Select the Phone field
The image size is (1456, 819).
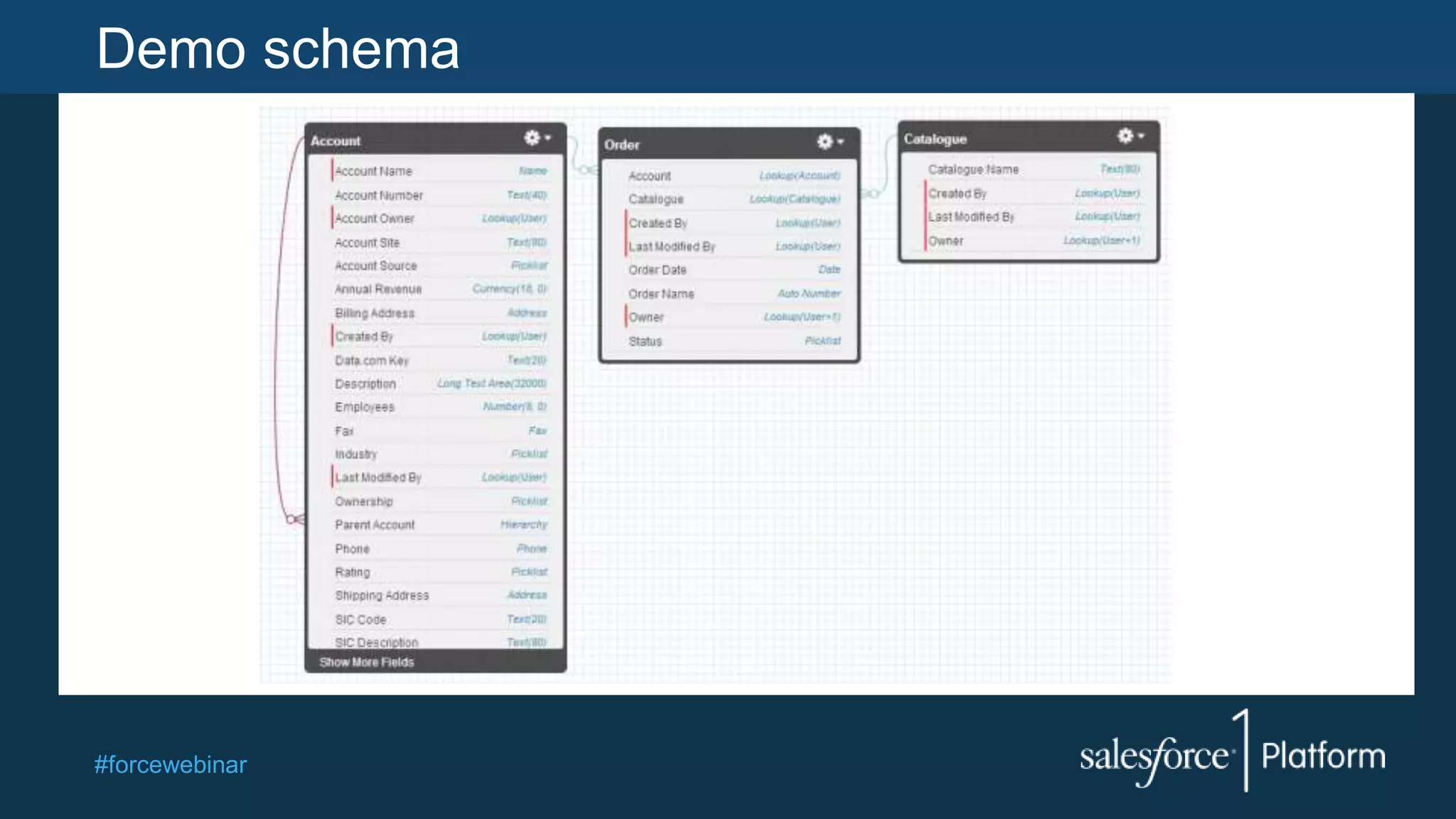[439, 549]
